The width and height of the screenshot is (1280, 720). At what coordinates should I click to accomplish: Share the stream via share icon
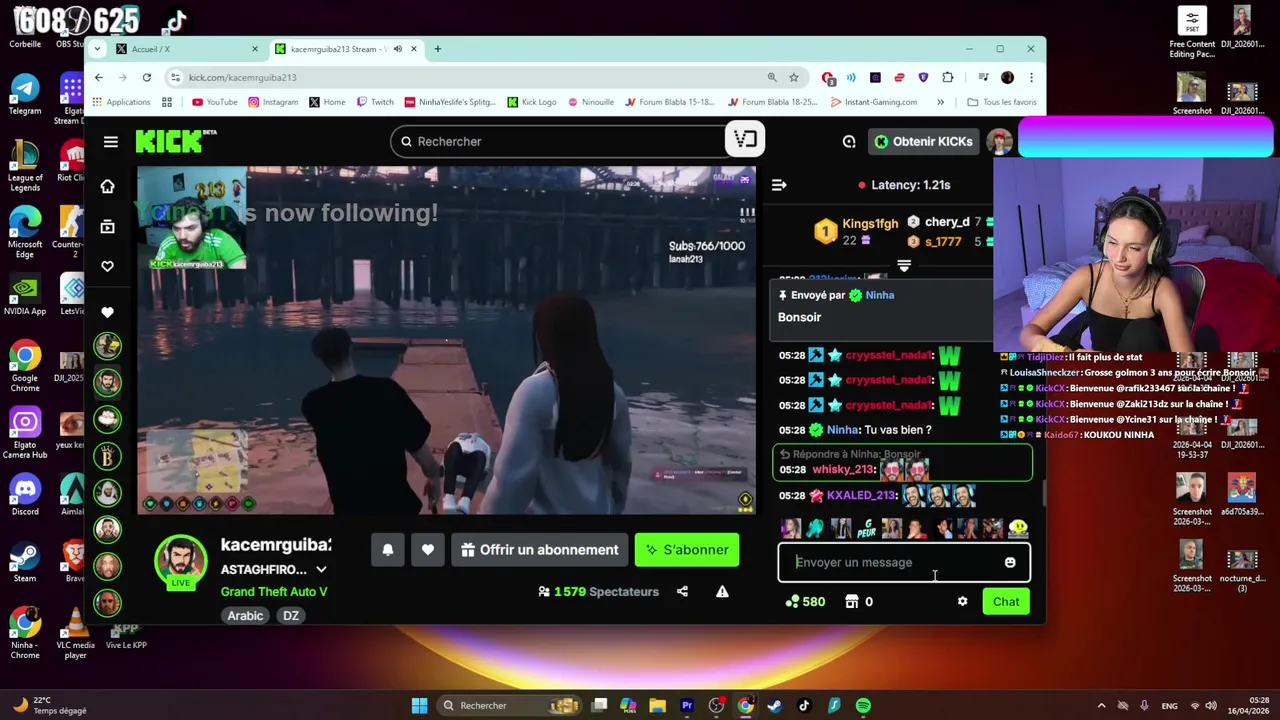(x=682, y=592)
